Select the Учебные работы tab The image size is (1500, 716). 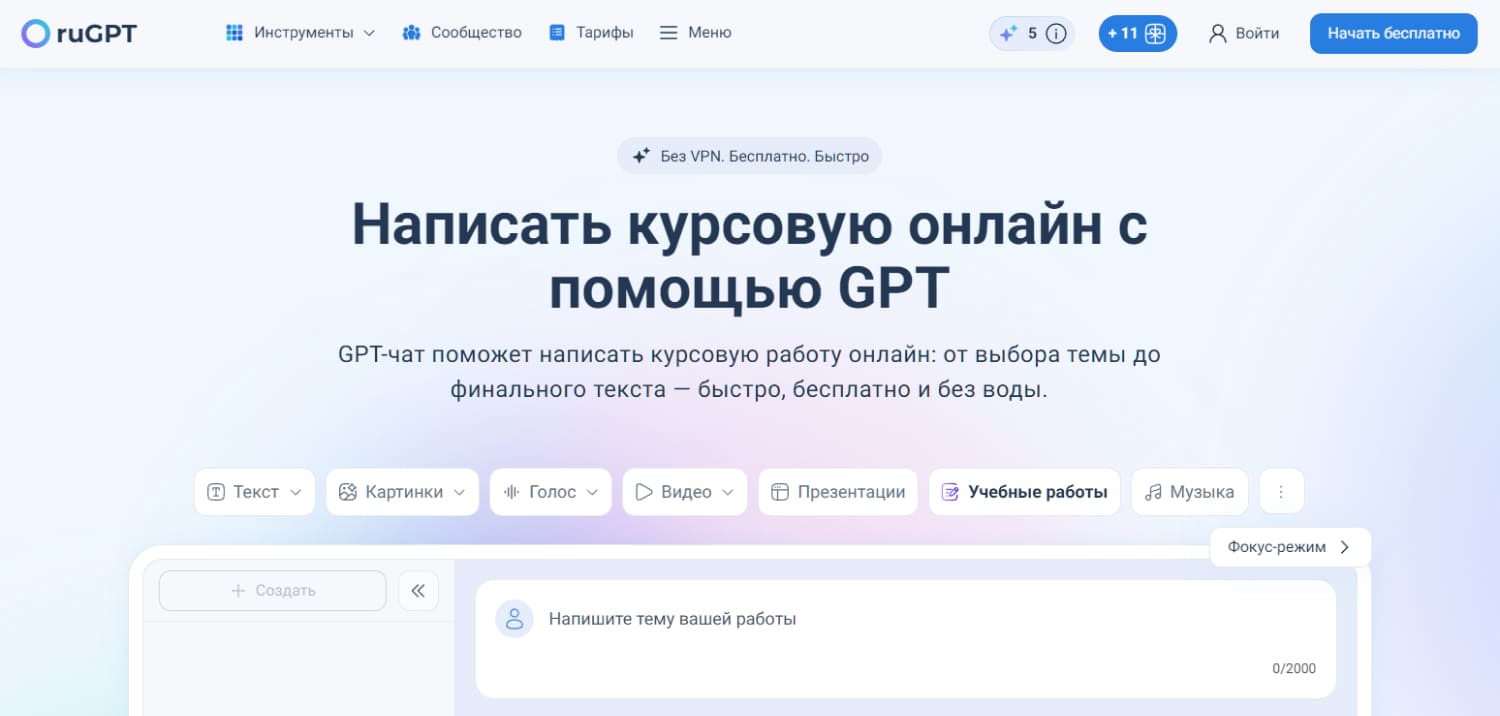point(1024,492)
